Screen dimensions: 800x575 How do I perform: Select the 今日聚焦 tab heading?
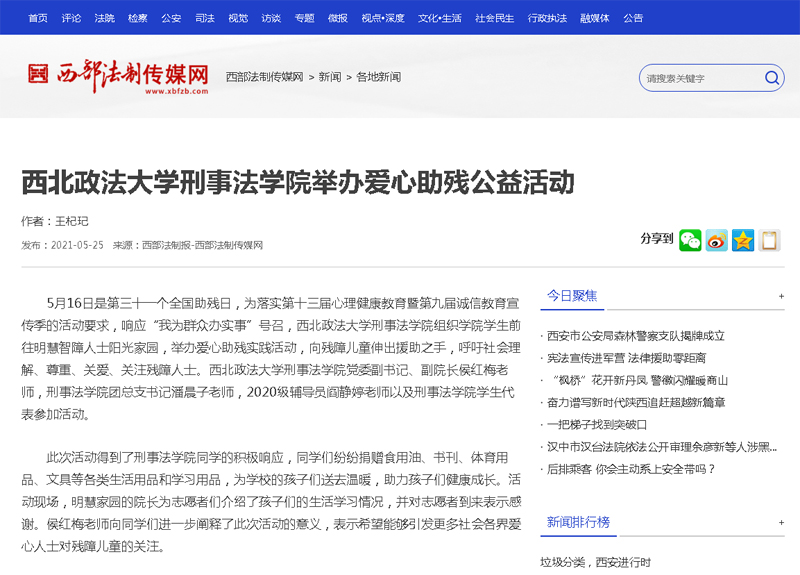tap(572, 295)
